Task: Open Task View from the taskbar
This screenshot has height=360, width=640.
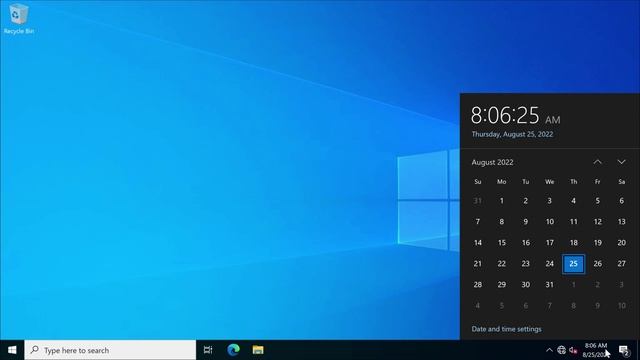Action: coord(208,350)
